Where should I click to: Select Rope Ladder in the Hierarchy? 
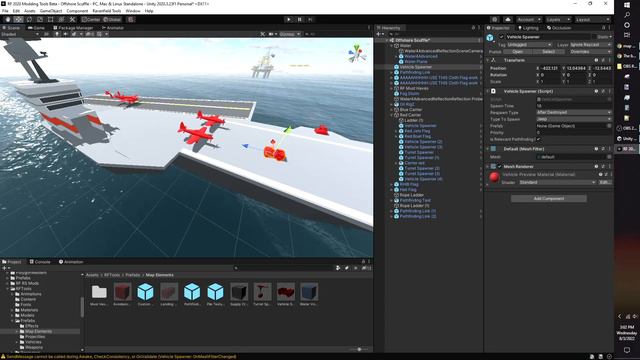coord(411,195)
